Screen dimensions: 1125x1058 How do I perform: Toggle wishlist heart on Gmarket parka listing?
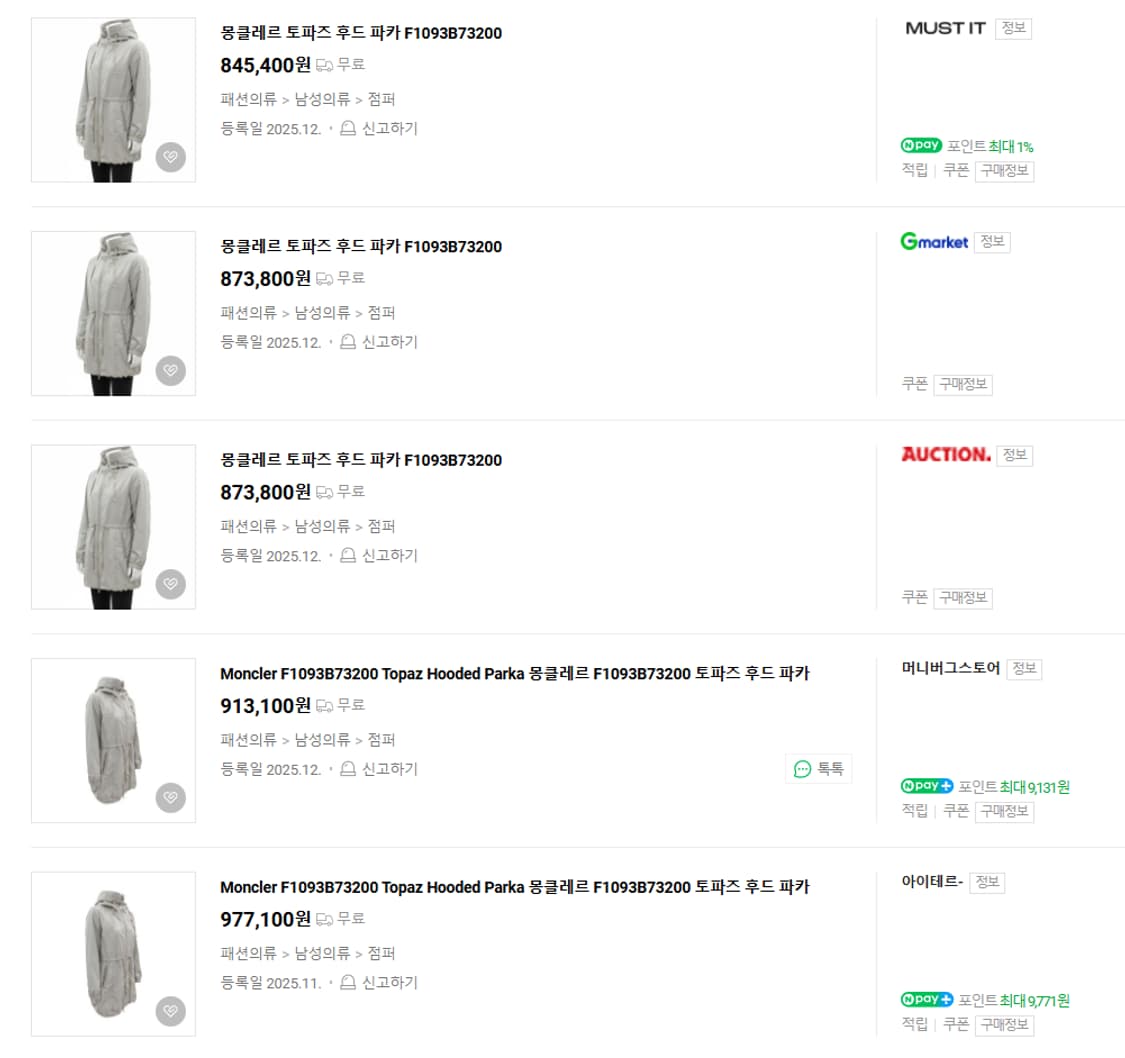(171, 370)
